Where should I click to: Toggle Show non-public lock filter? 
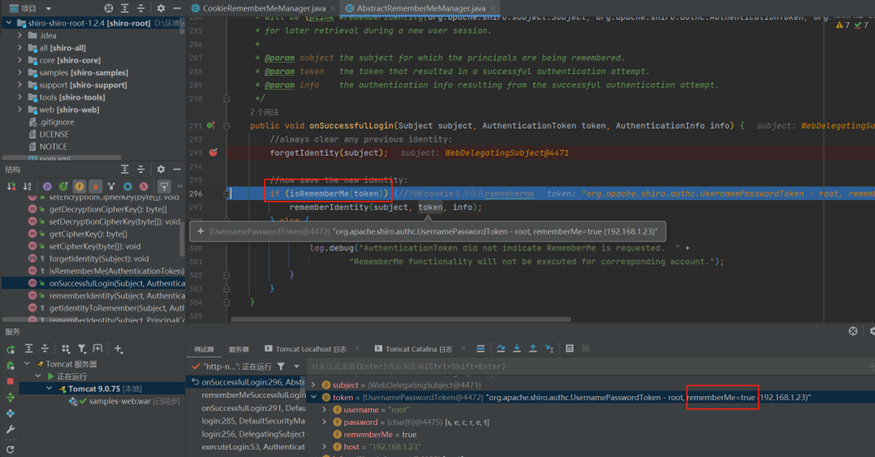(x=95, y=186)
